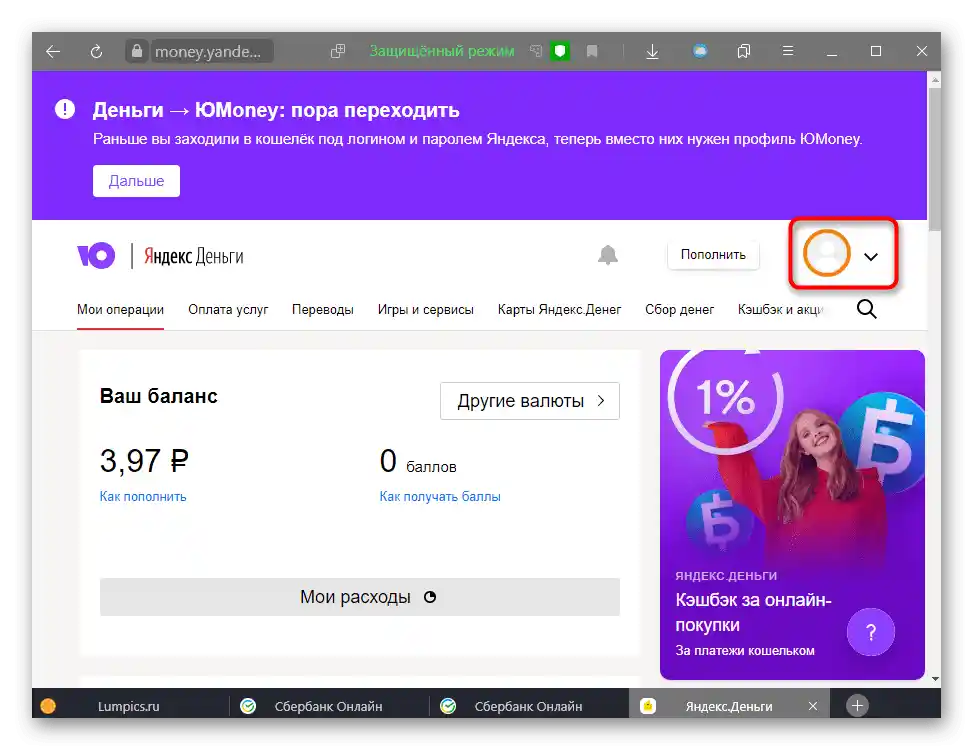973x750 pixels.
Task: Open the collections icon in toolbar
Action: [x=743, y=51]
